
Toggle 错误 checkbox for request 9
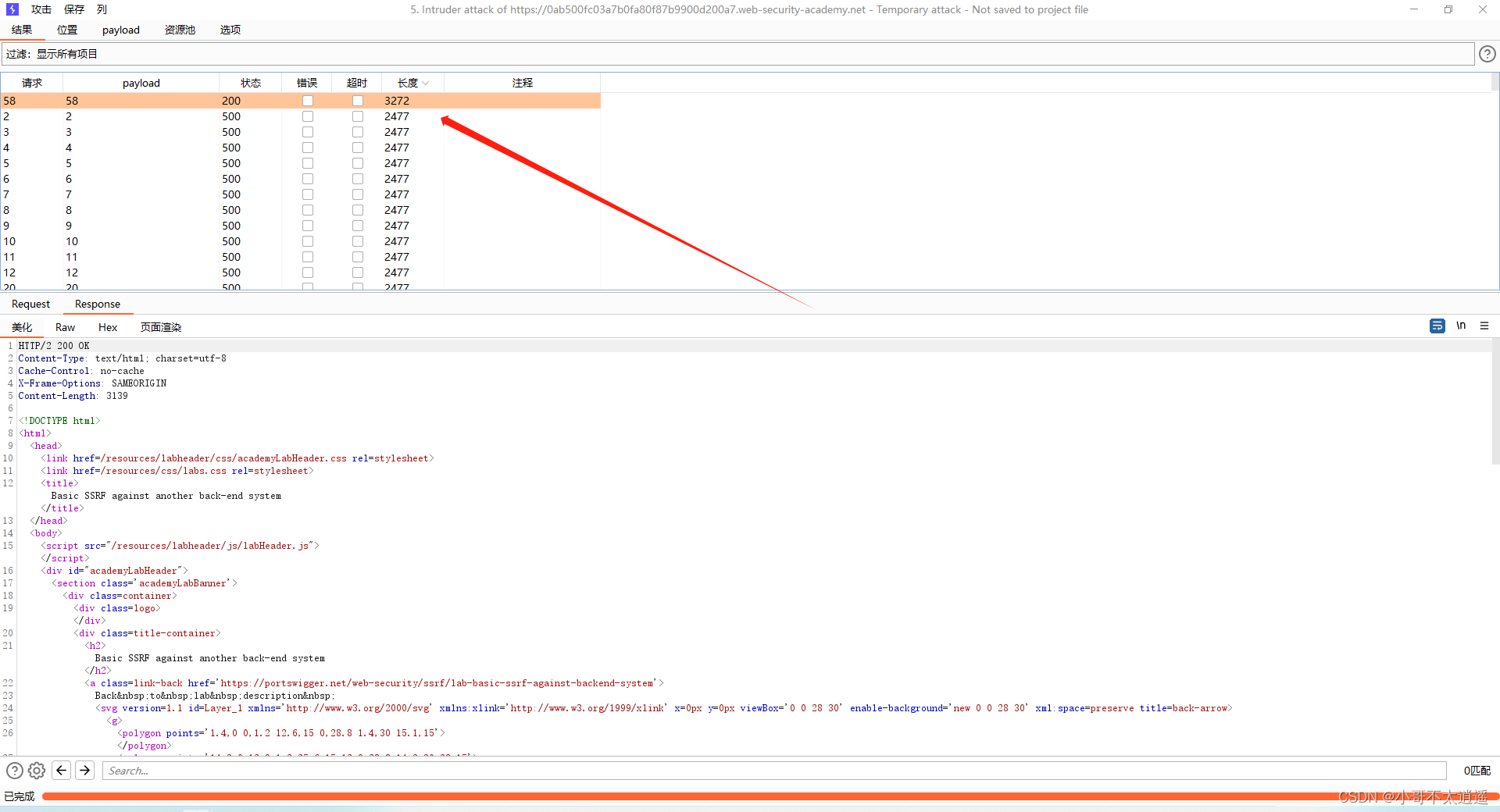[308, 226]
